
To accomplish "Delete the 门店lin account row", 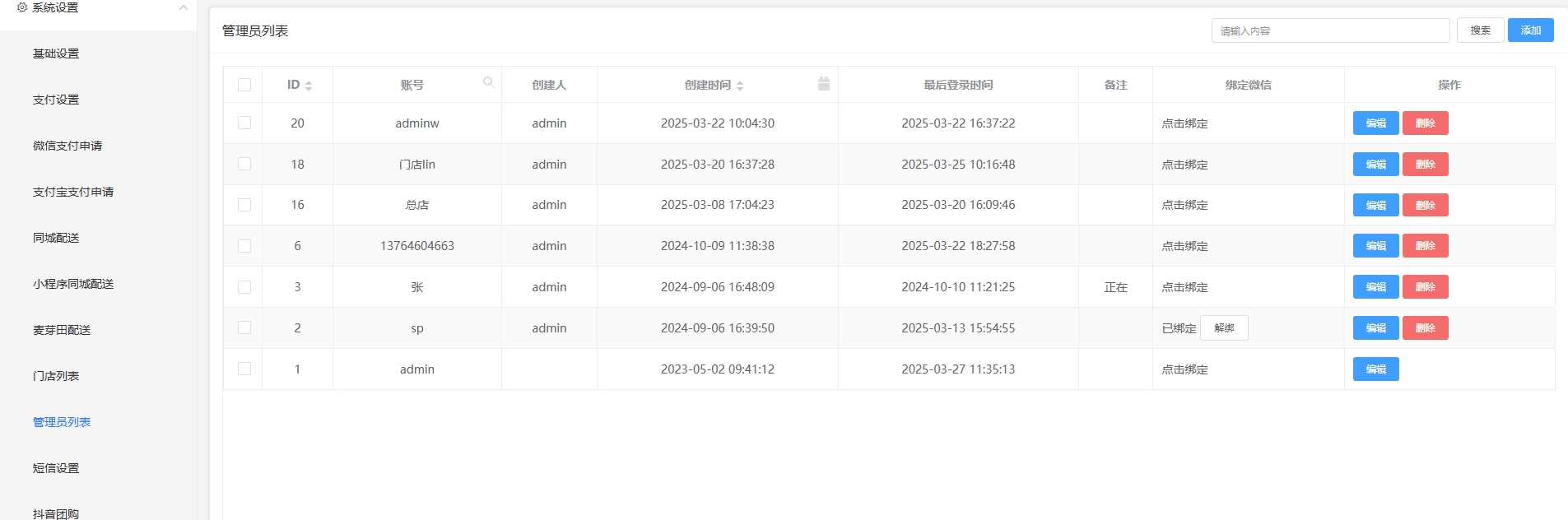I will [x=1425, y=165].
